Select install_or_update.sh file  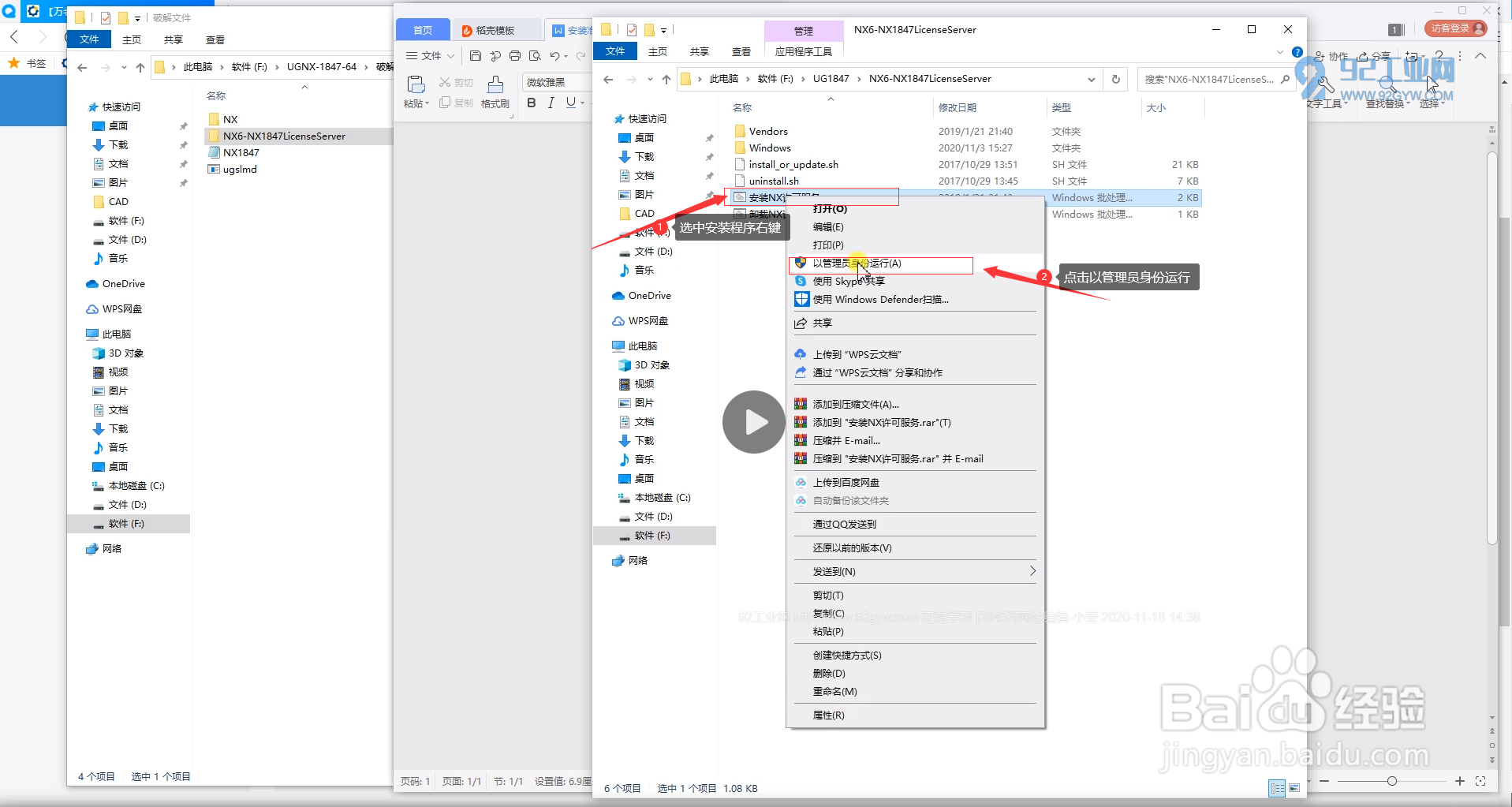click(793, 165)
